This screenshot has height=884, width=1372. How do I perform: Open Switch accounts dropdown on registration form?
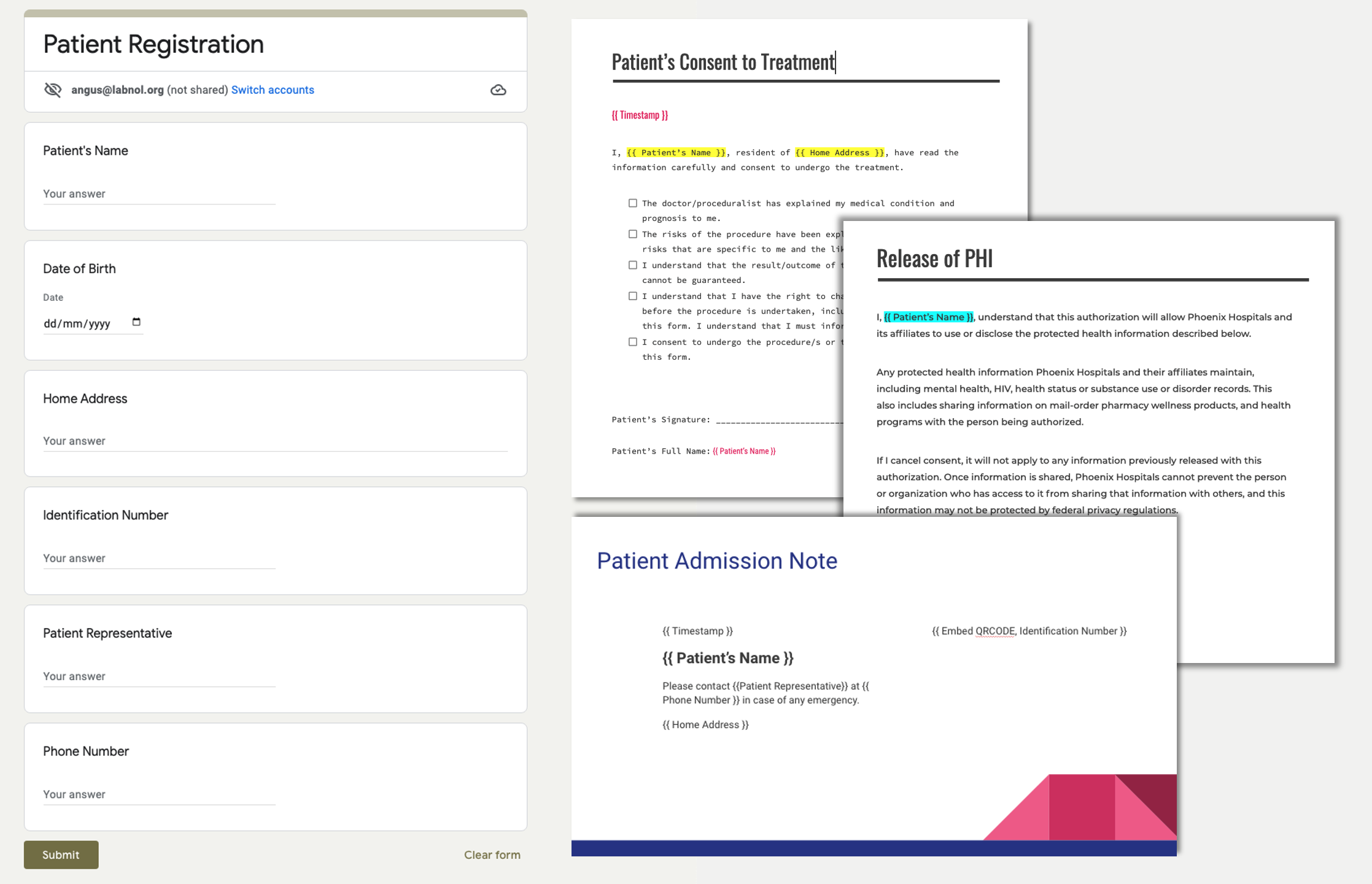[272, 91]
